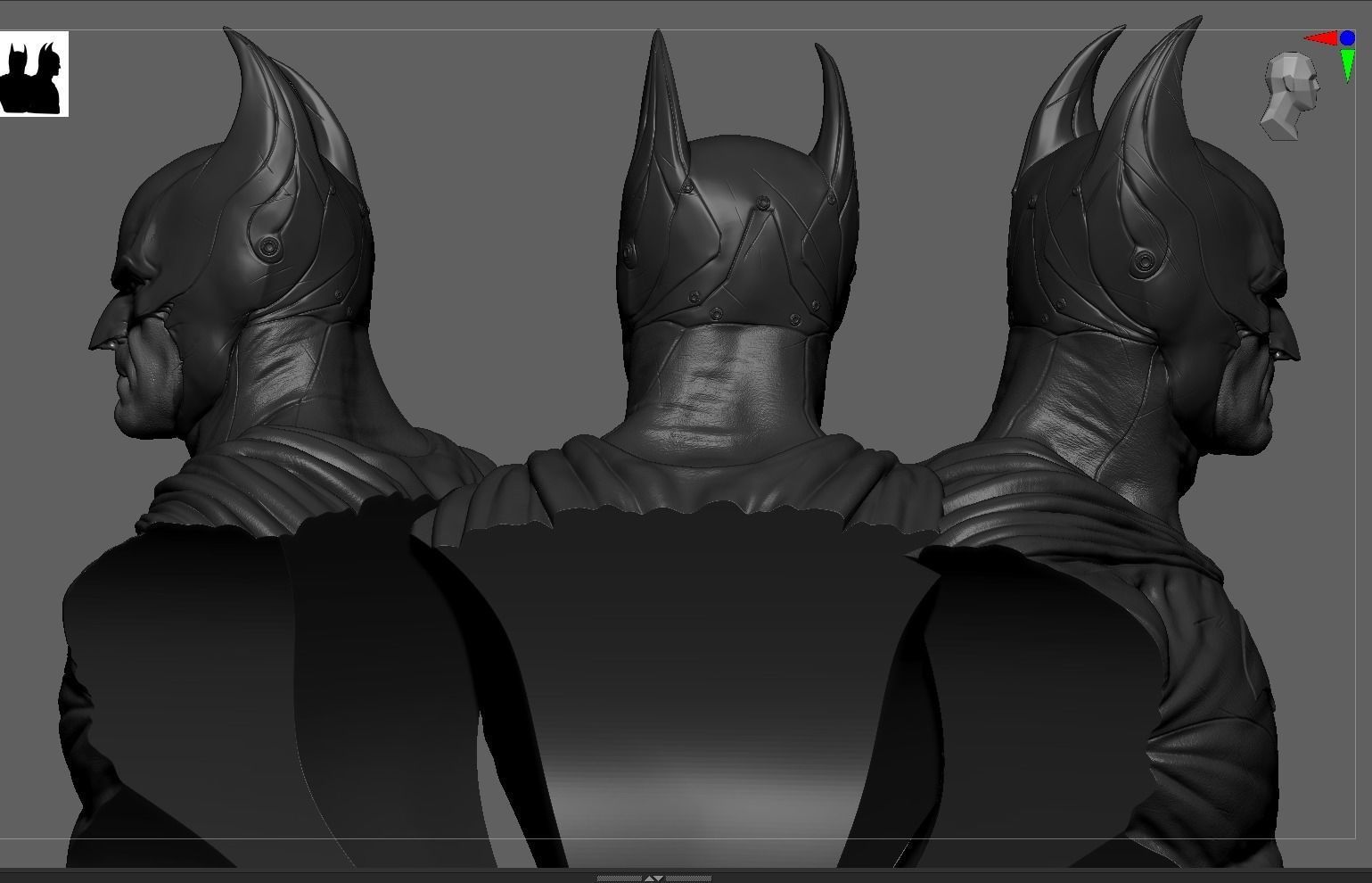Viewport: 1372px width, 883px height.
Task: Click the bottom tray divider arrows
Action: coord(654,878)
